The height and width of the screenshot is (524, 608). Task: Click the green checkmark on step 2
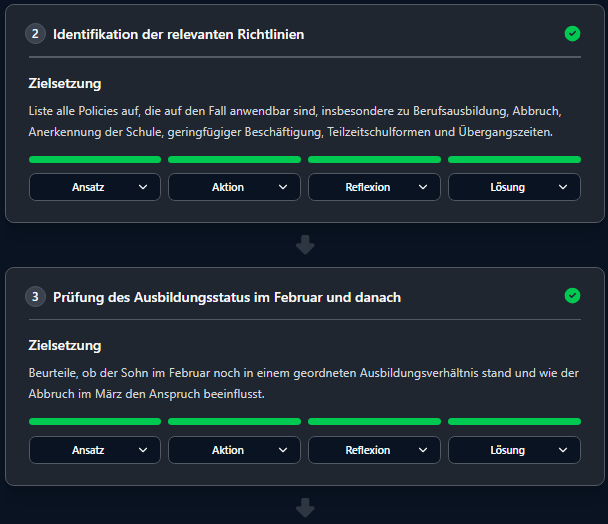pyautogui.click(x=572, y=34)
